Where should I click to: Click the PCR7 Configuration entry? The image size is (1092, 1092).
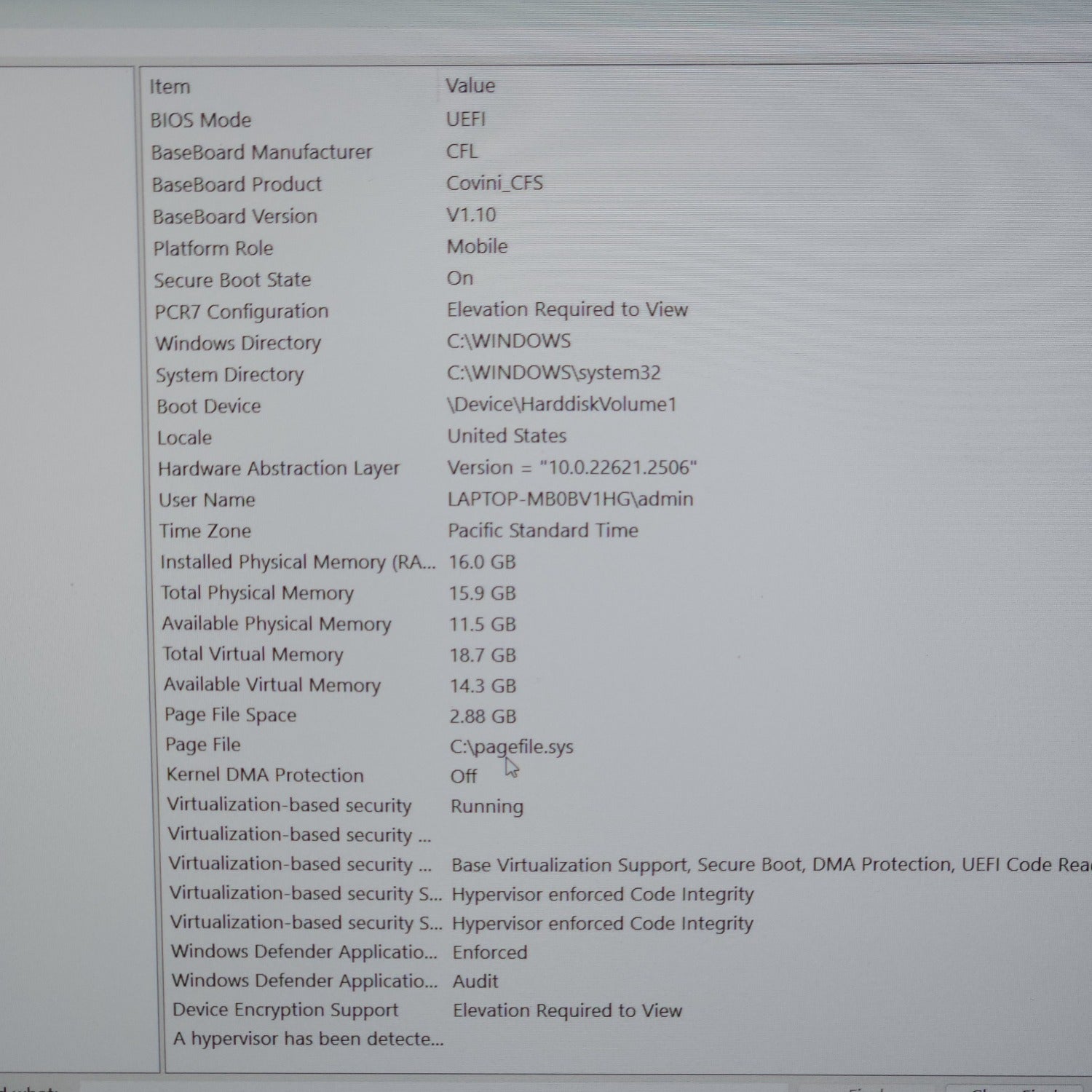[241, 312]
